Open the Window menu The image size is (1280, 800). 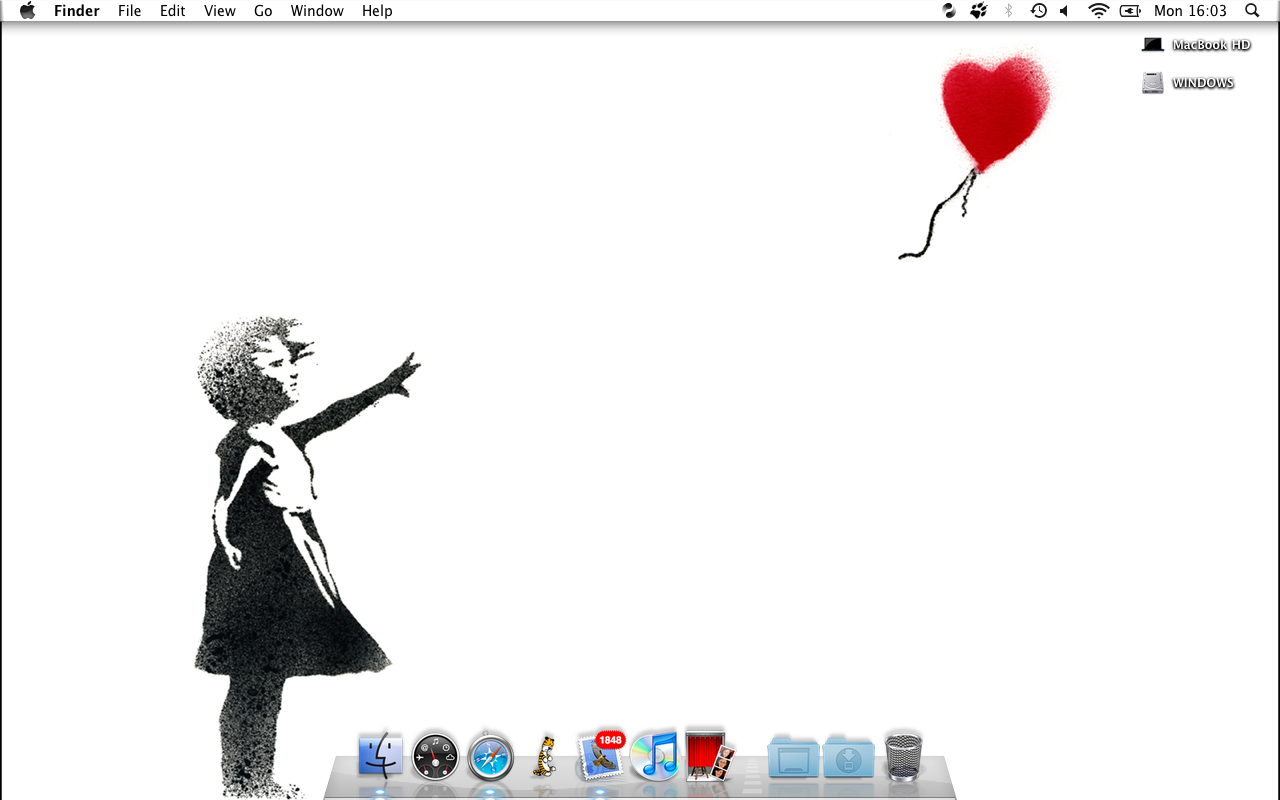pos(317,11)
